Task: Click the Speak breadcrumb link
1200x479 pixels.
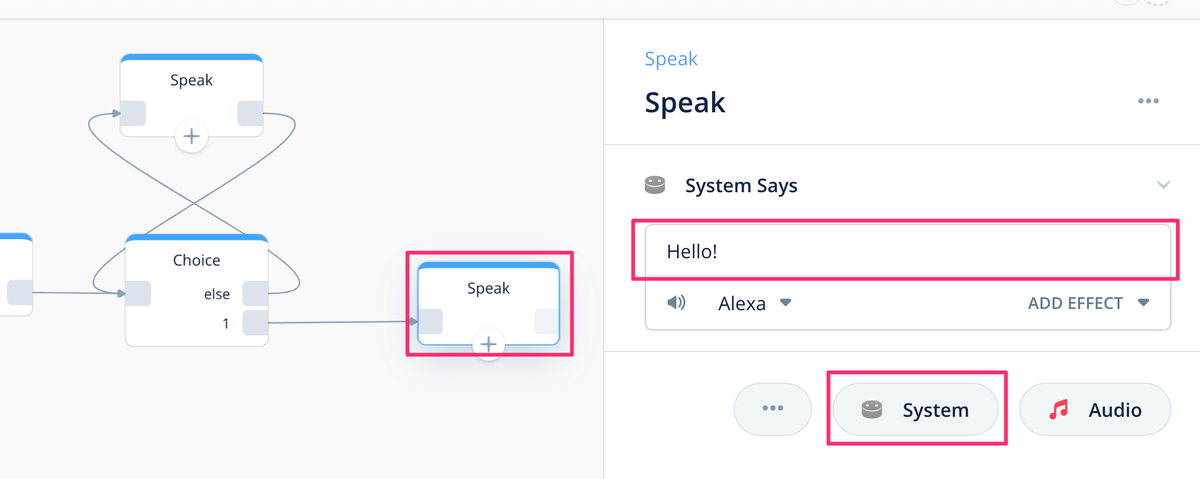Action: [x=671, y=59]
